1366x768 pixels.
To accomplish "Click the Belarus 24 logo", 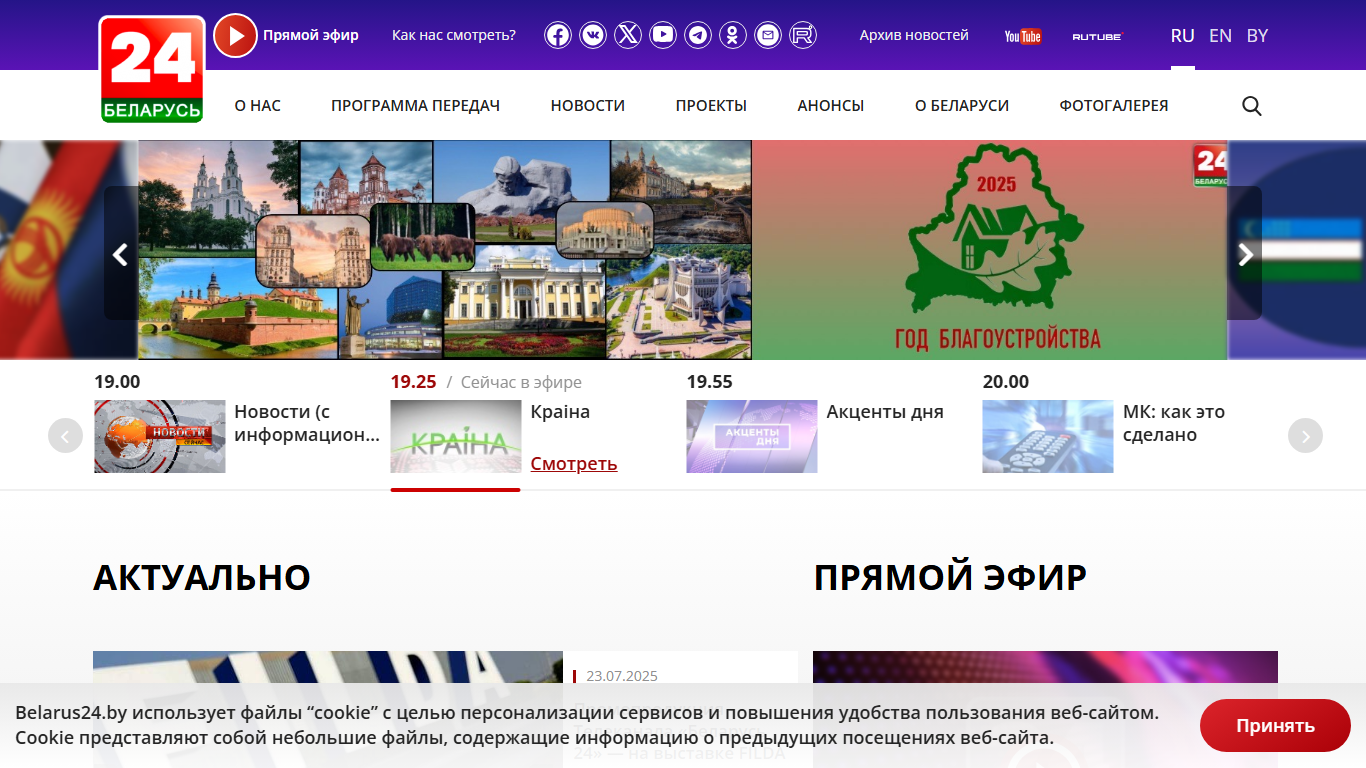I will [x=152, y=69].
